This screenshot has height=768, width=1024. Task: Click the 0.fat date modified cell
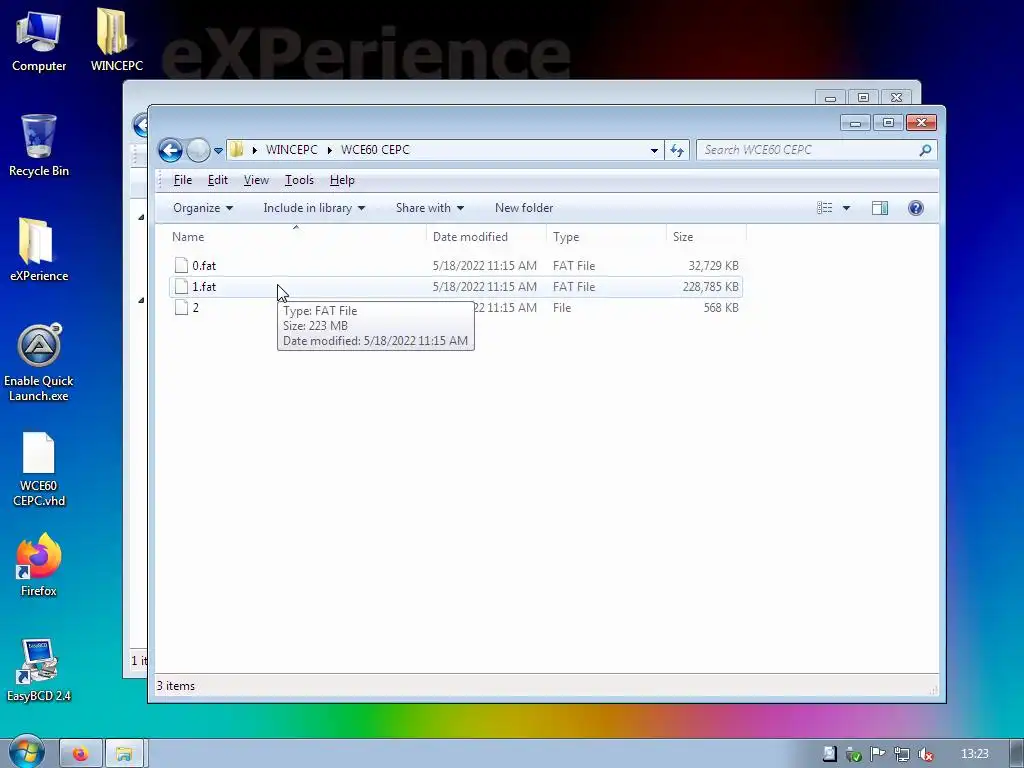(x=485, y=266)
